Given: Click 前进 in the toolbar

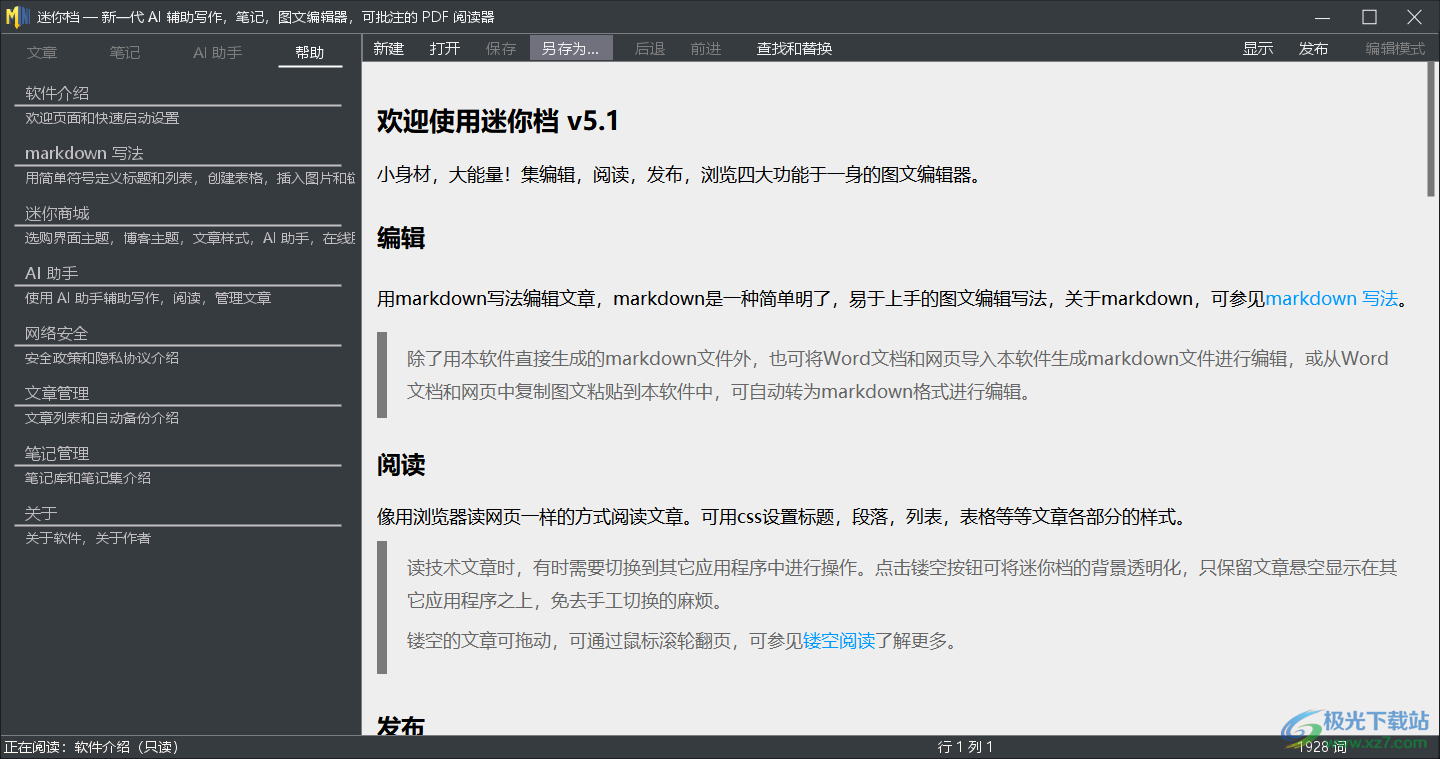Looking at the screenshot, I should [x=706, y=48].
